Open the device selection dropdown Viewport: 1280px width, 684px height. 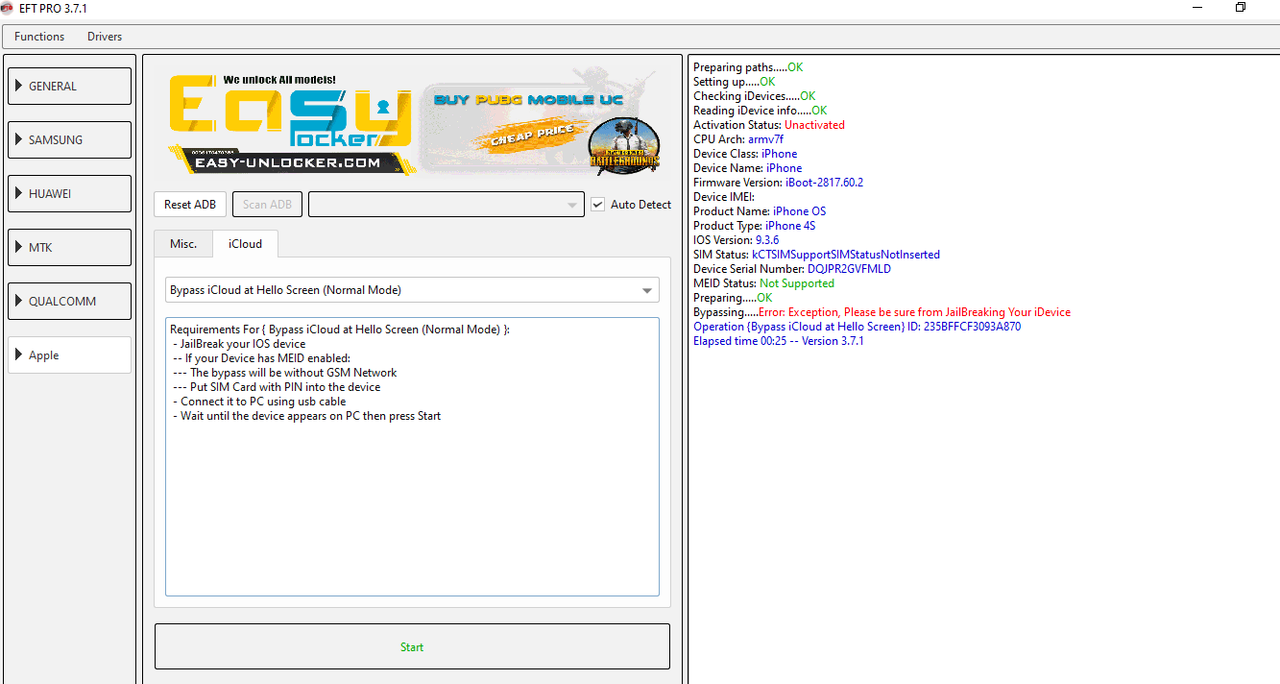(446, 204)
